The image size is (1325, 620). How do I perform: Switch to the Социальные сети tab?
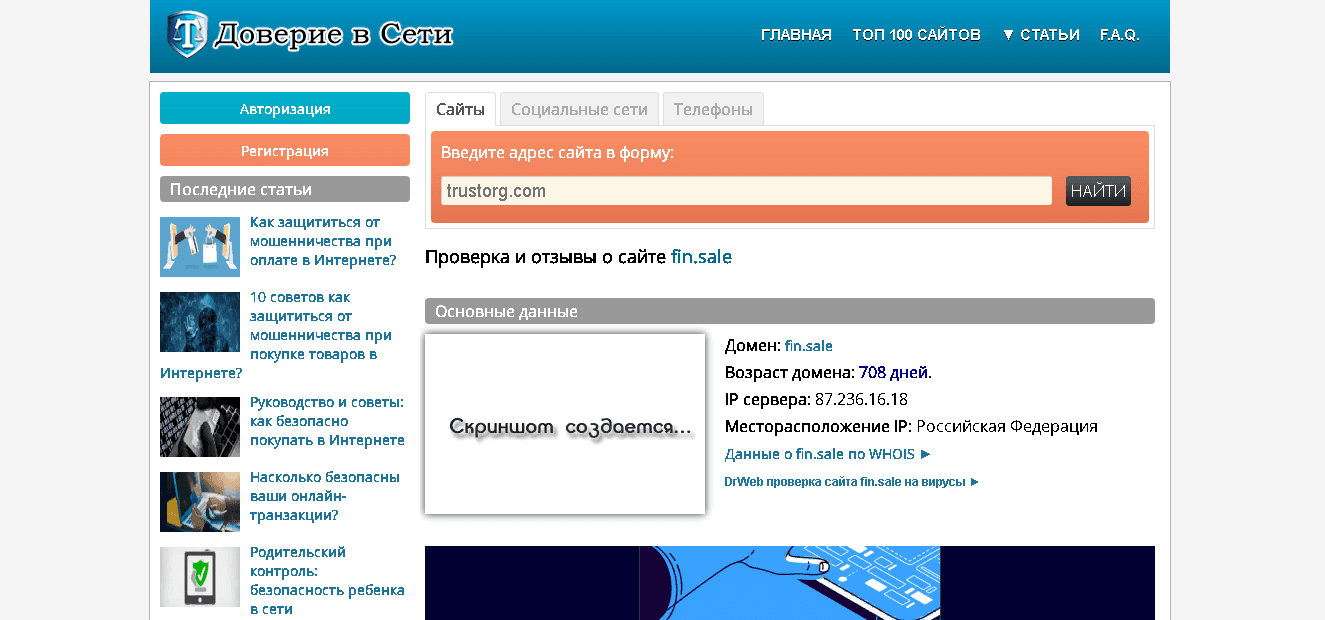[579, 107]
